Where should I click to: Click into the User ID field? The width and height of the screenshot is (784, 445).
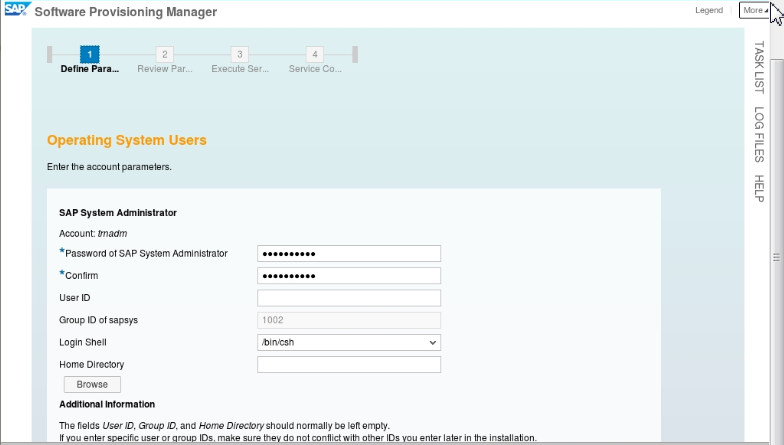[x=349, y=298]
